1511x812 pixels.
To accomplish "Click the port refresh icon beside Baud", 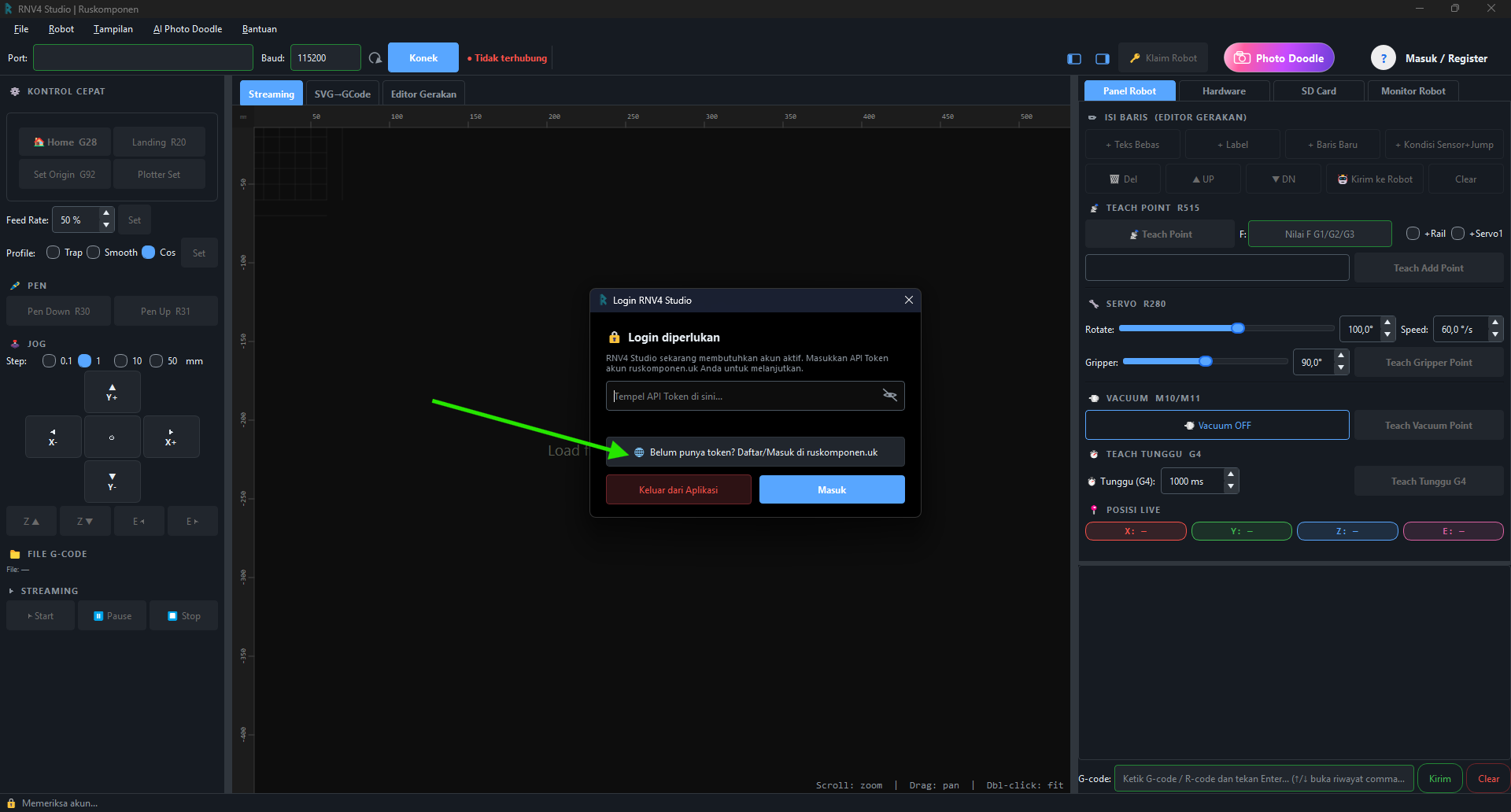I will [375, 58].
